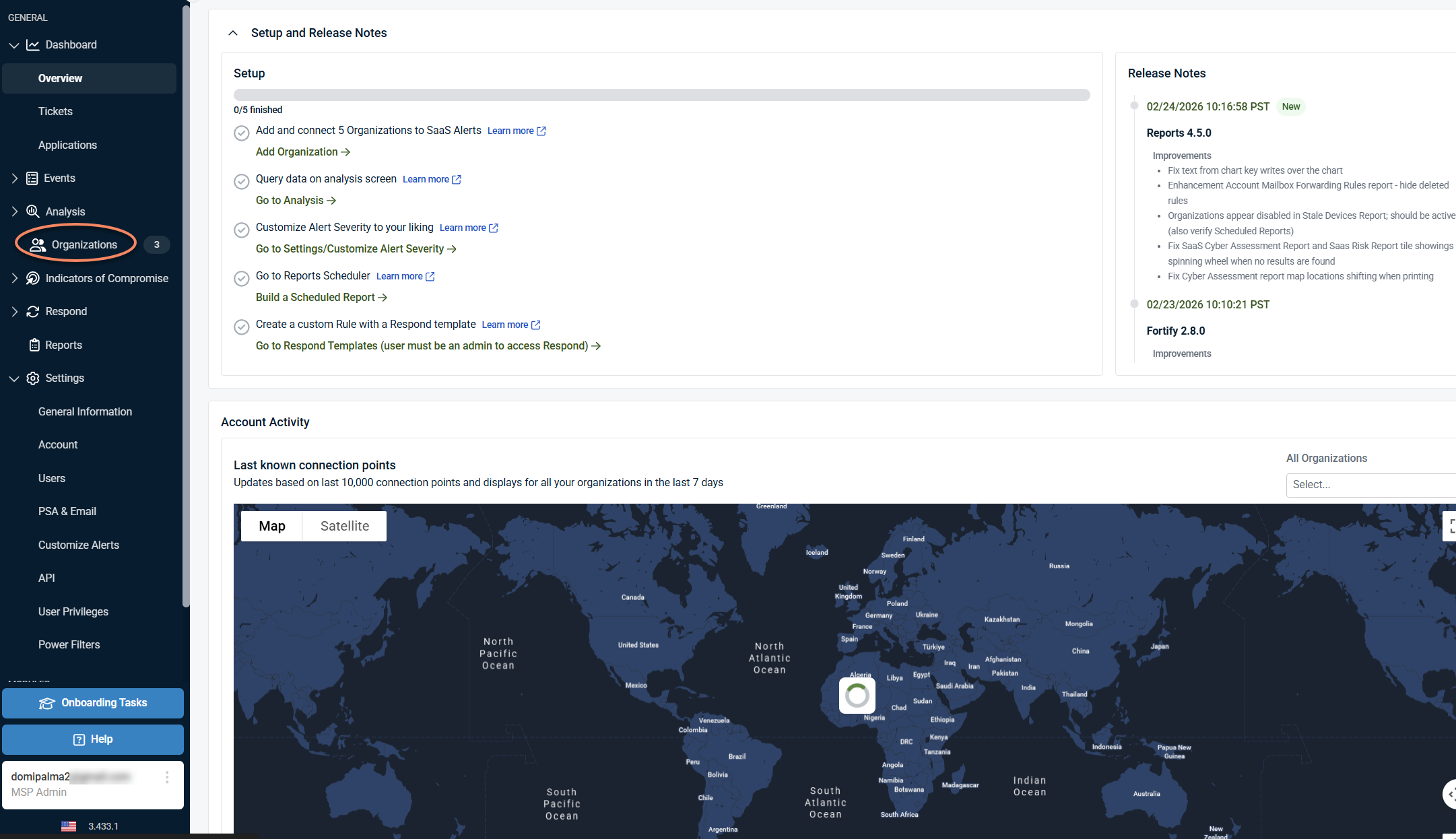Viewport: 1456px width, 839px height.
Task: Click the Setup progress bar
Action: (661, 95)
